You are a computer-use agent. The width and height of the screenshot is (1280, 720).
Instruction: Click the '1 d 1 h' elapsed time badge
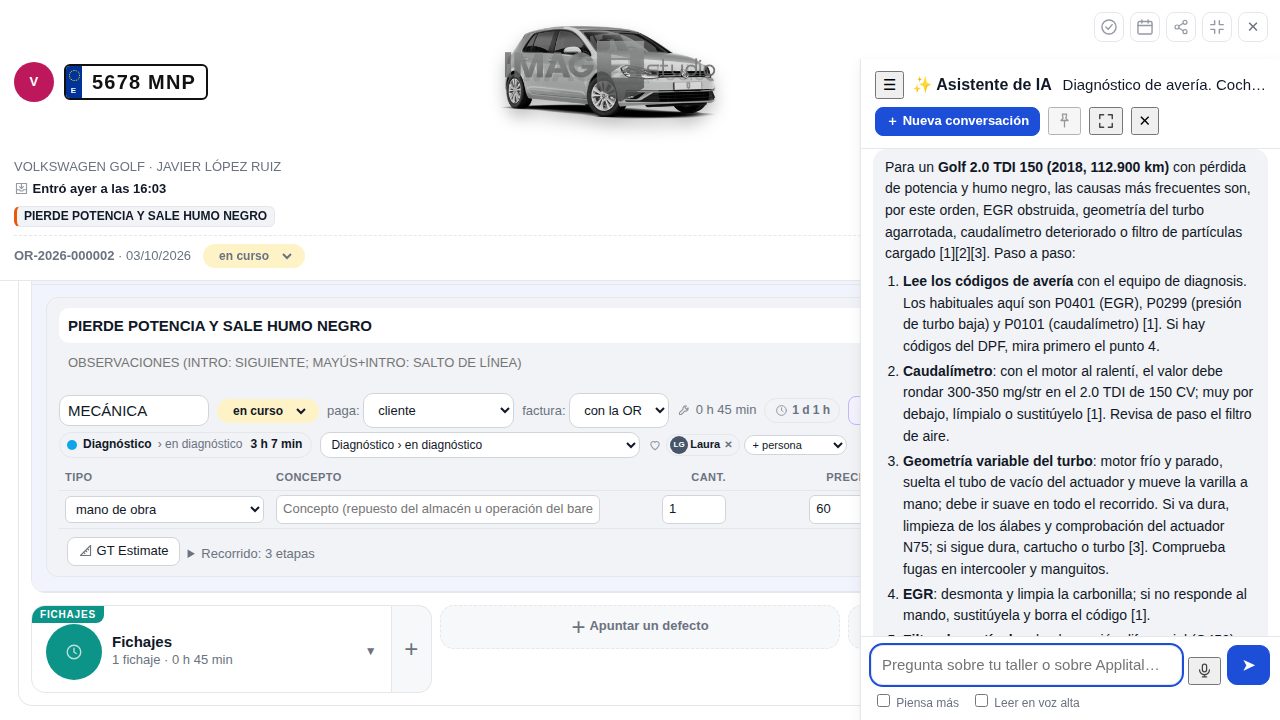tap(803, 410)
